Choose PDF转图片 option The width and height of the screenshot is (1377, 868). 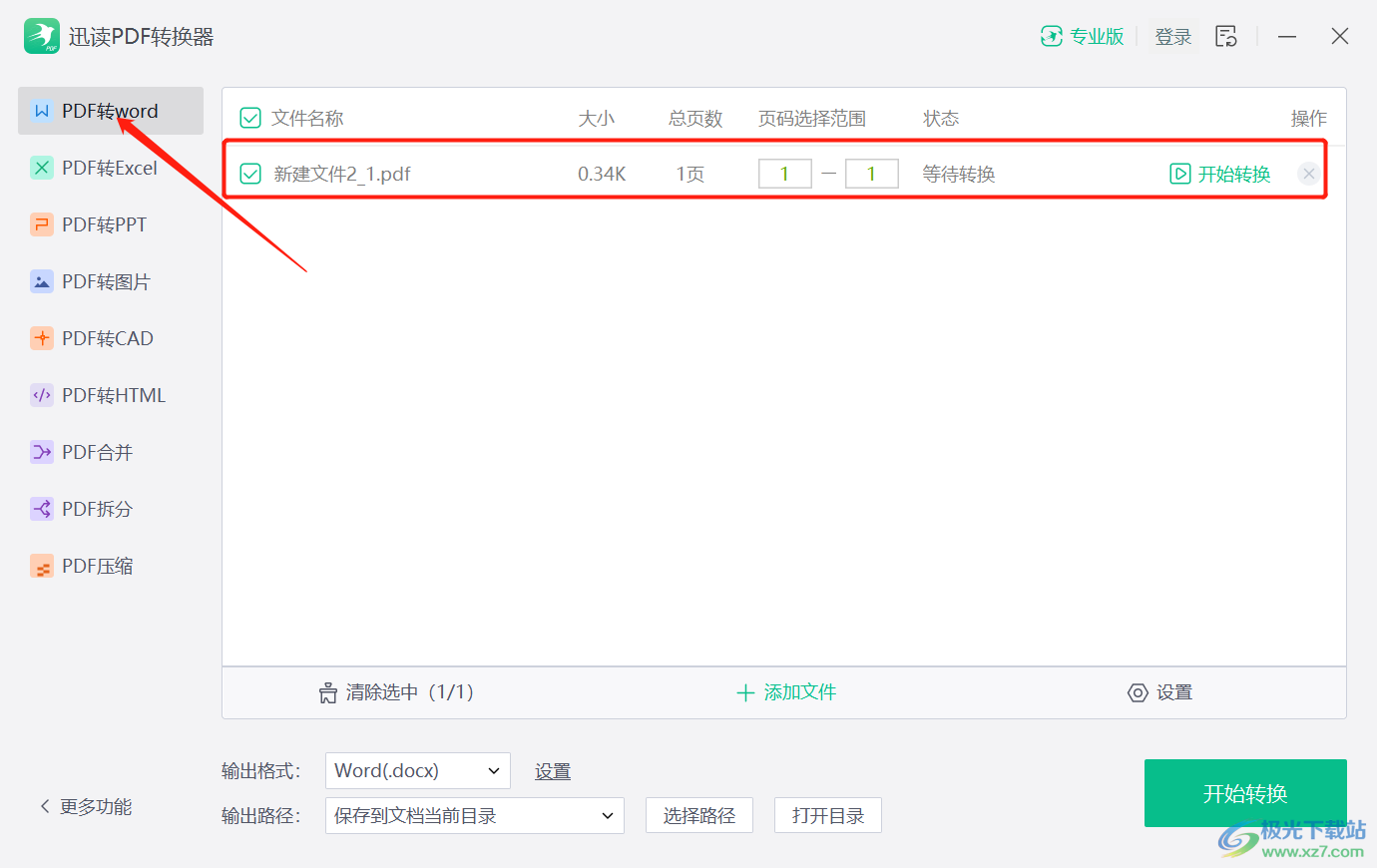[111, 281]
